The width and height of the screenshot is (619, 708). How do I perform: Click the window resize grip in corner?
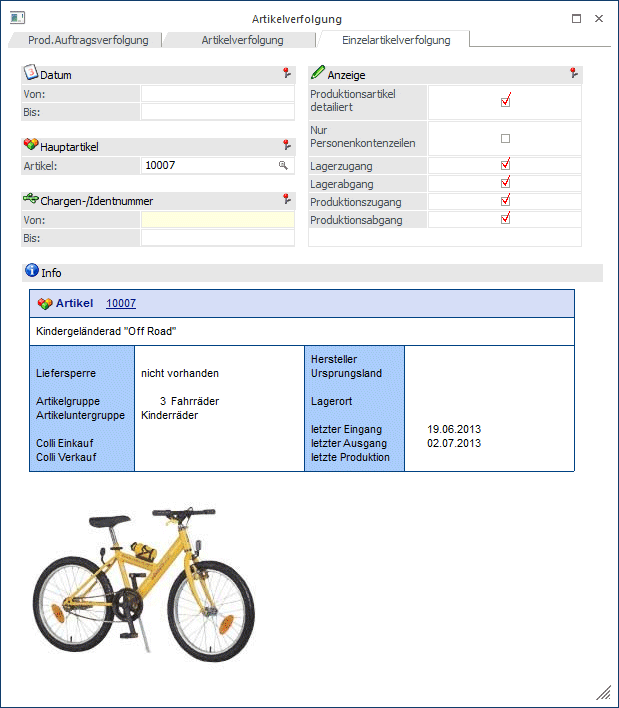point(603,692)
